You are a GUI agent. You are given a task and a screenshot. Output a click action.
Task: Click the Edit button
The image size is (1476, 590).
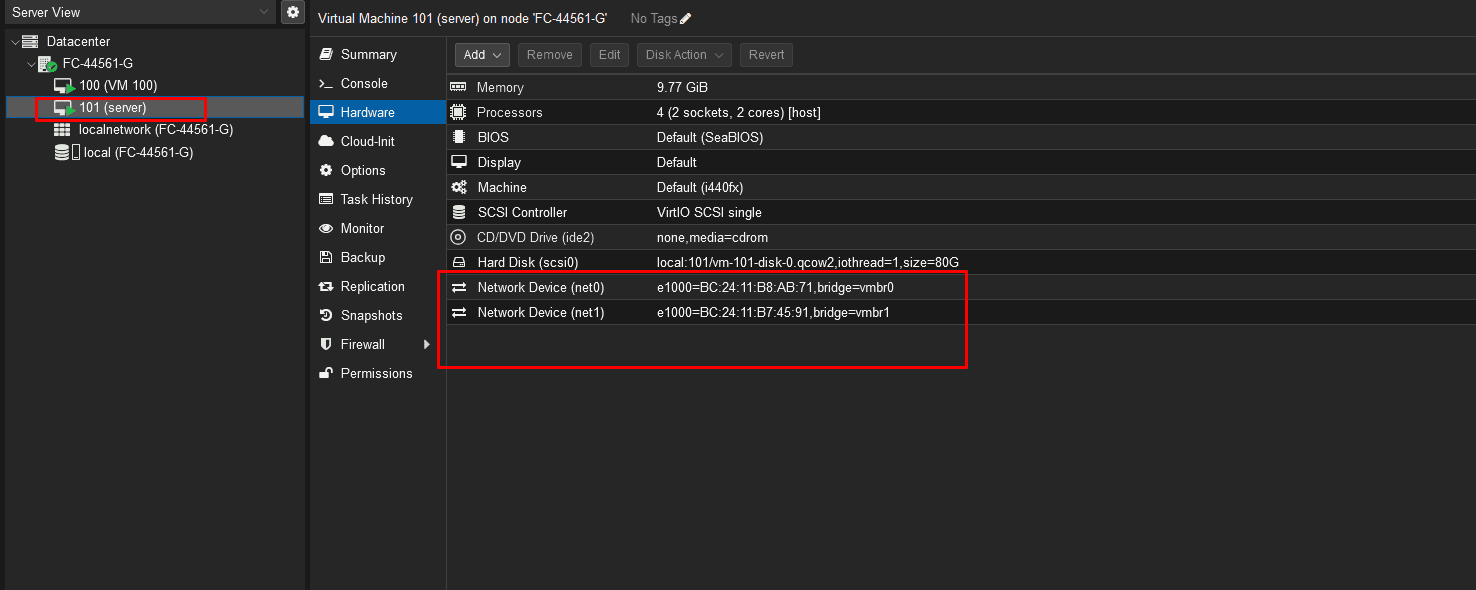pyautogui.click(x=609, y=55)
